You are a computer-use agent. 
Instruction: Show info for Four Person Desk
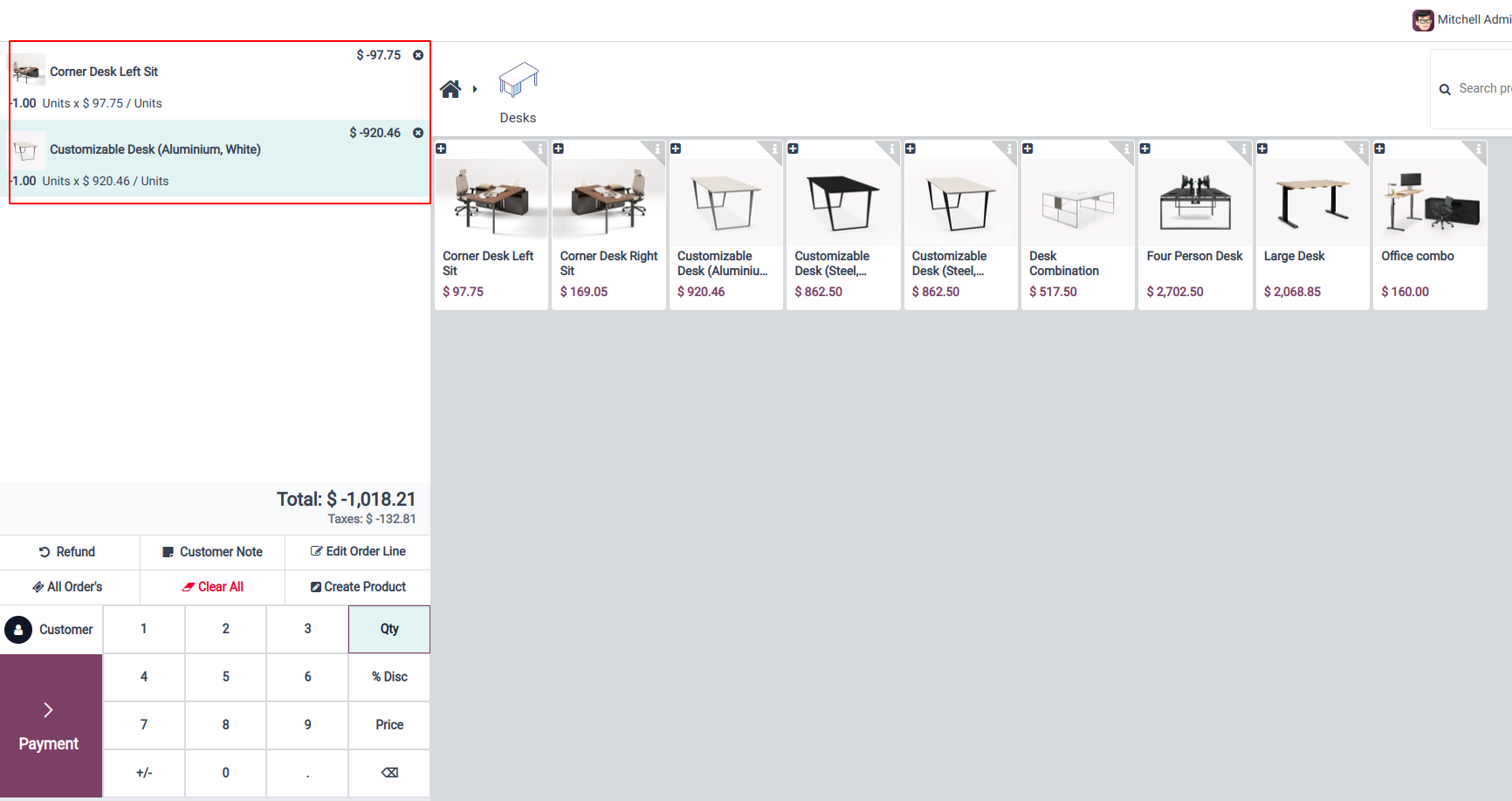pos(1243,149)
